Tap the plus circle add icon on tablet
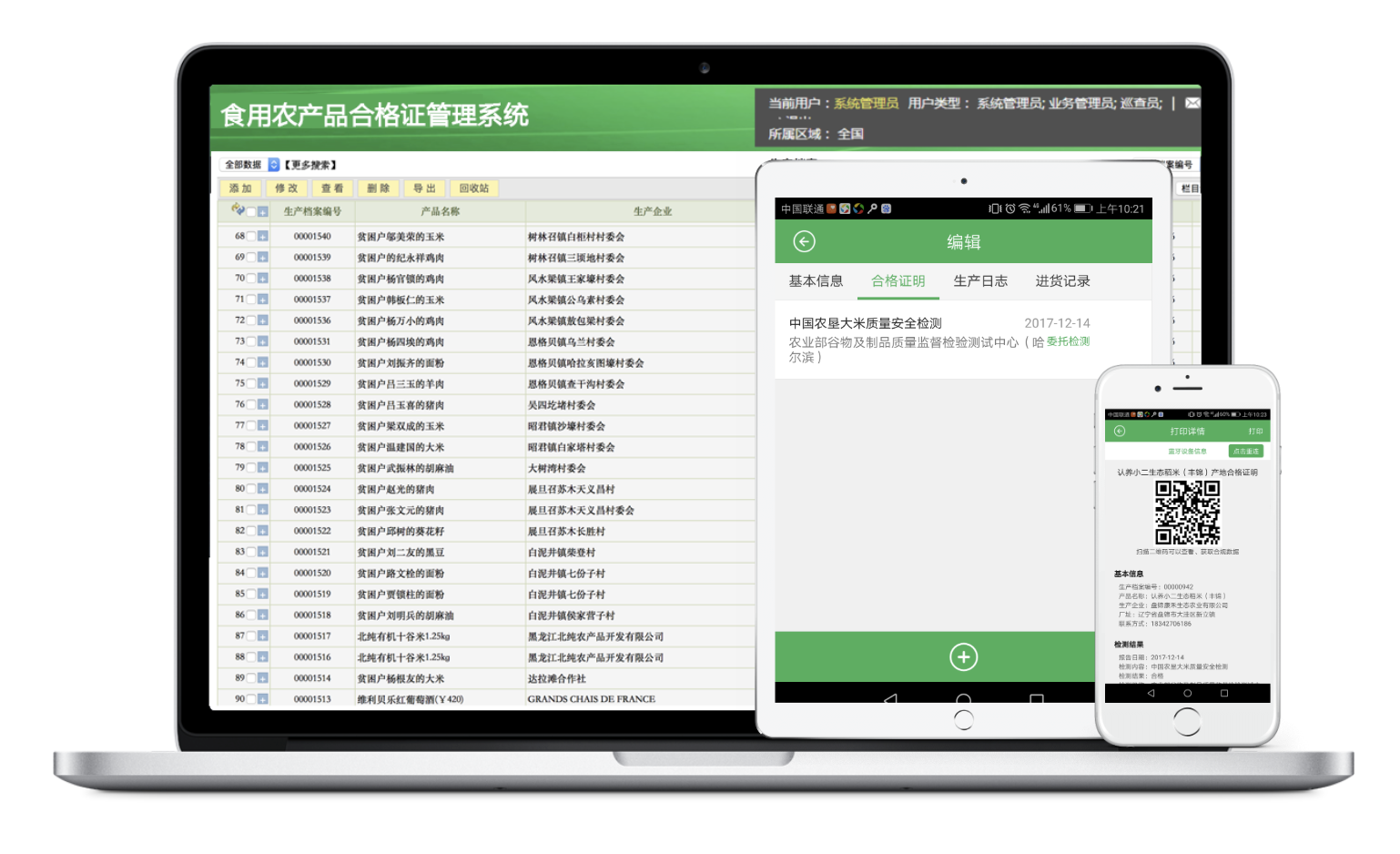The height and width of the screenshot is (854, 1400). [963, 656]
